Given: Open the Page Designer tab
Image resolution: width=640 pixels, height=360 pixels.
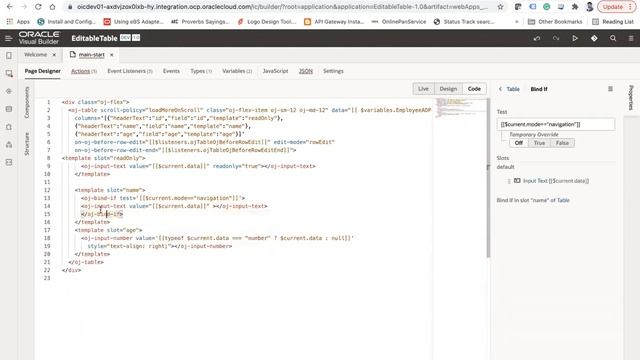Looking at the screenshot, I should tap(42, 71).
